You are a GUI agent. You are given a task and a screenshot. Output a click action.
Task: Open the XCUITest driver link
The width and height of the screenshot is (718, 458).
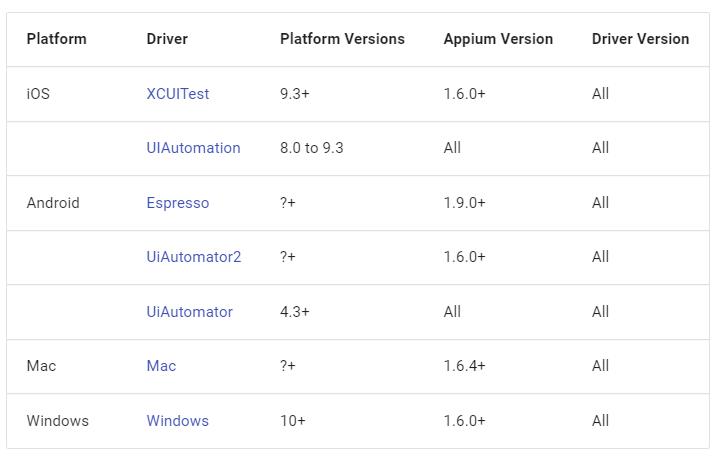(178, 94)
